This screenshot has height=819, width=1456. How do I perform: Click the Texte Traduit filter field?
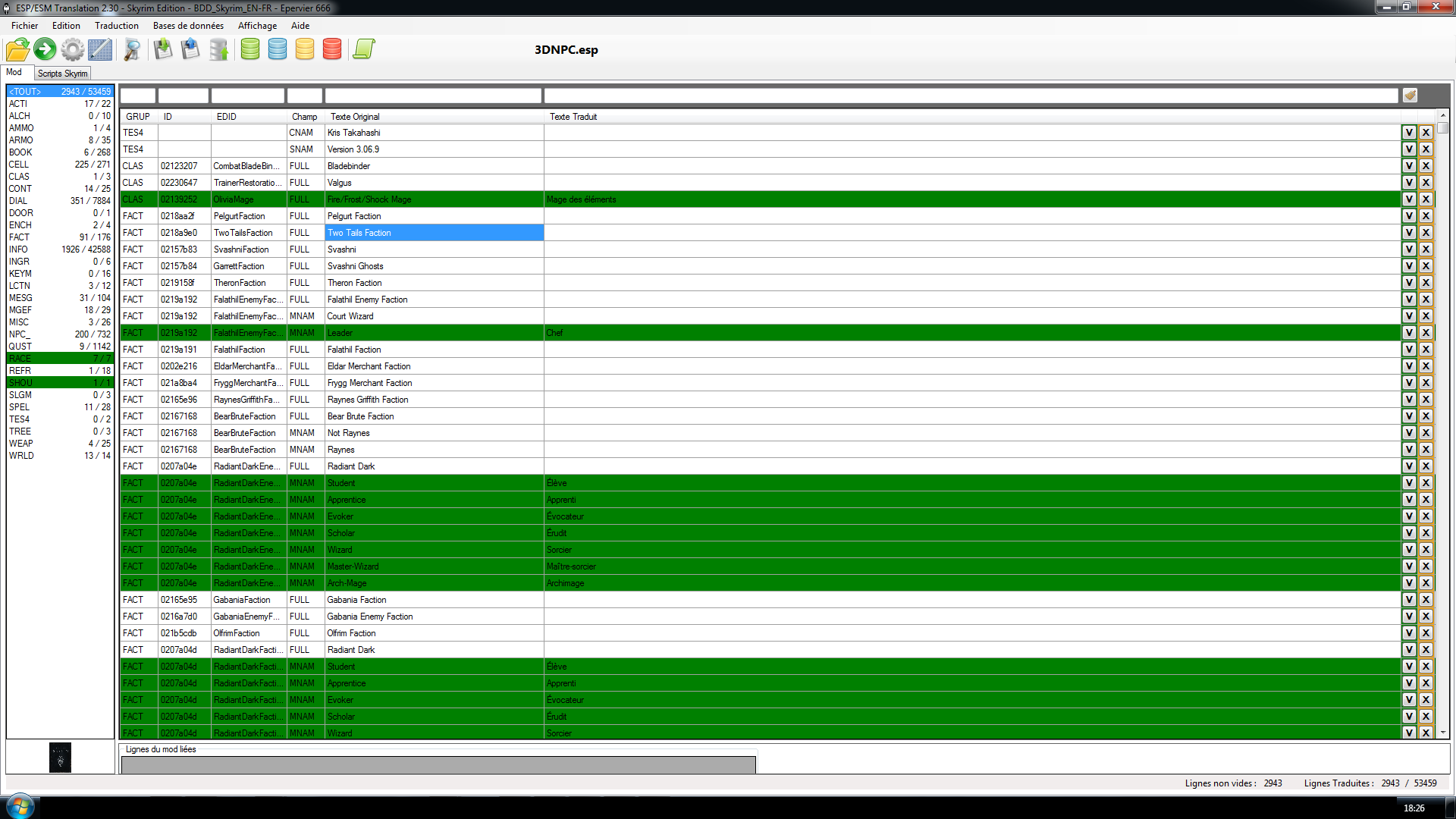(971, 96)
